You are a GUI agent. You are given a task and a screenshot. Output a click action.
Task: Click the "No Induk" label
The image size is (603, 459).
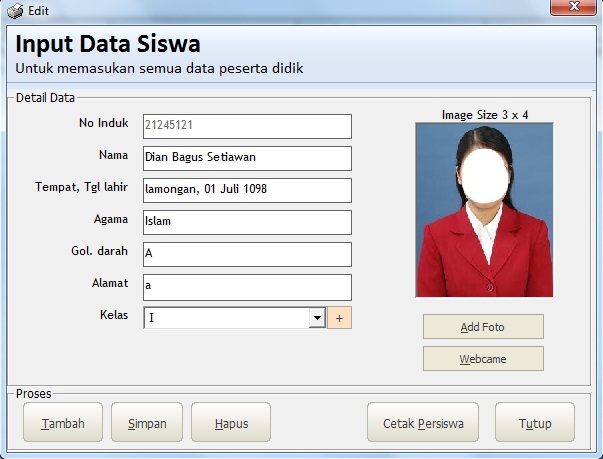pyautogui.click(x=103, y=123)
